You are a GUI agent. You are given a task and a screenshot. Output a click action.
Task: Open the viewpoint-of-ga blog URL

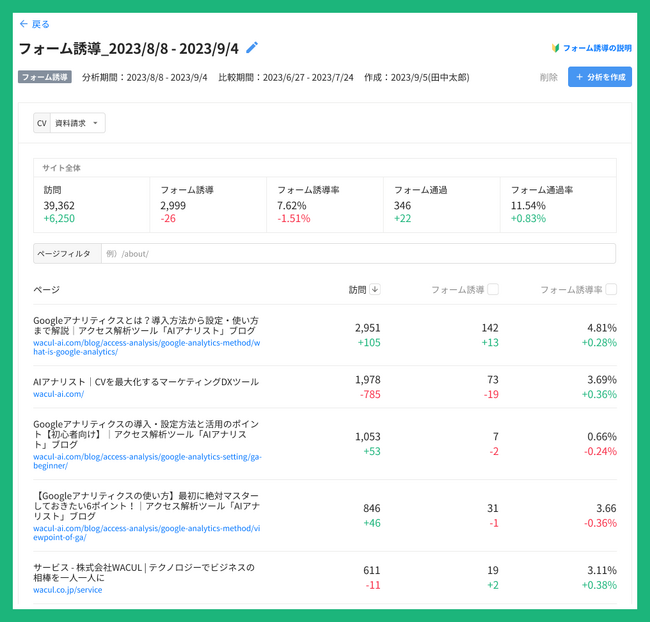click(x=147, y=533)
